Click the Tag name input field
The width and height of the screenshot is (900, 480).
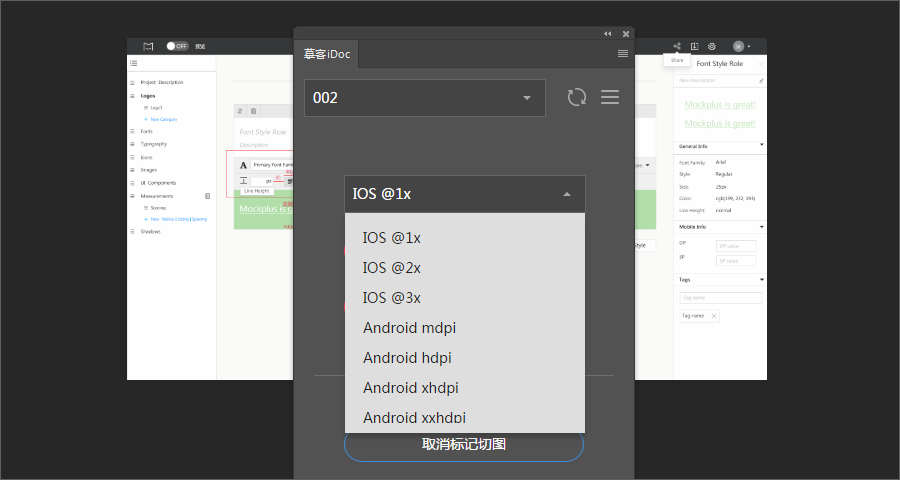coord(721,298)
